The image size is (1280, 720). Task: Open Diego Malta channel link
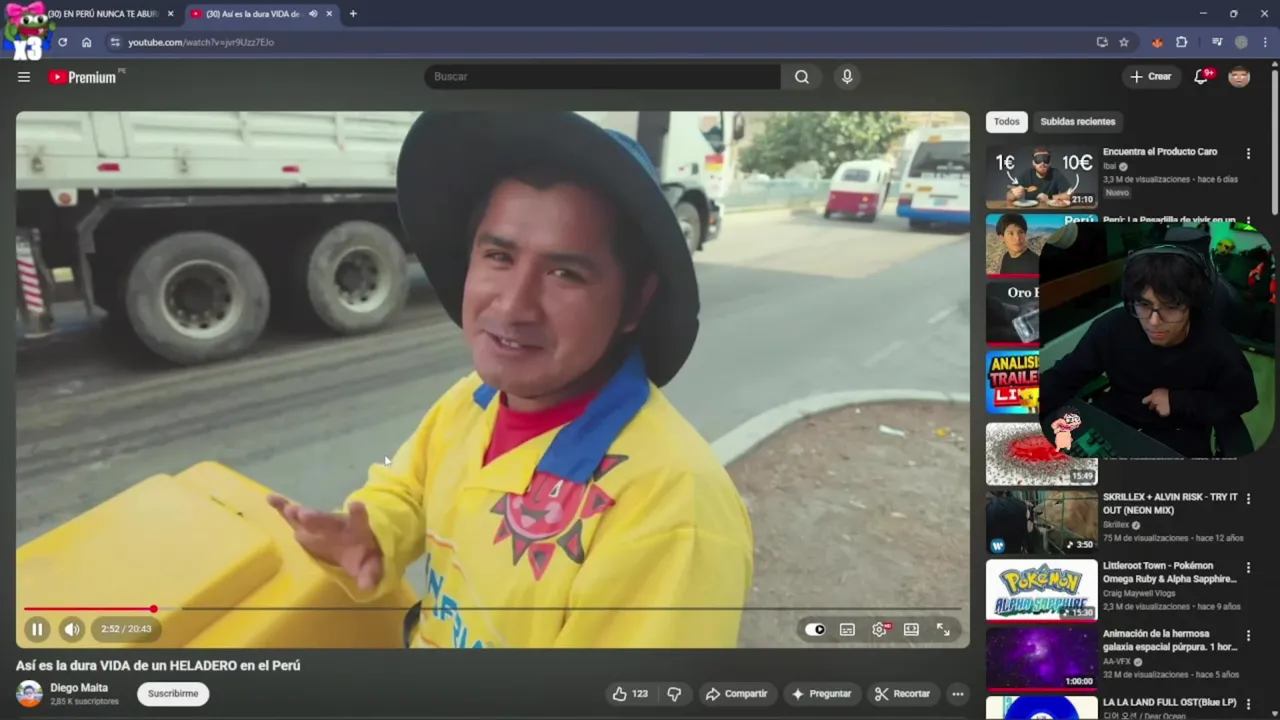(79, 688)
